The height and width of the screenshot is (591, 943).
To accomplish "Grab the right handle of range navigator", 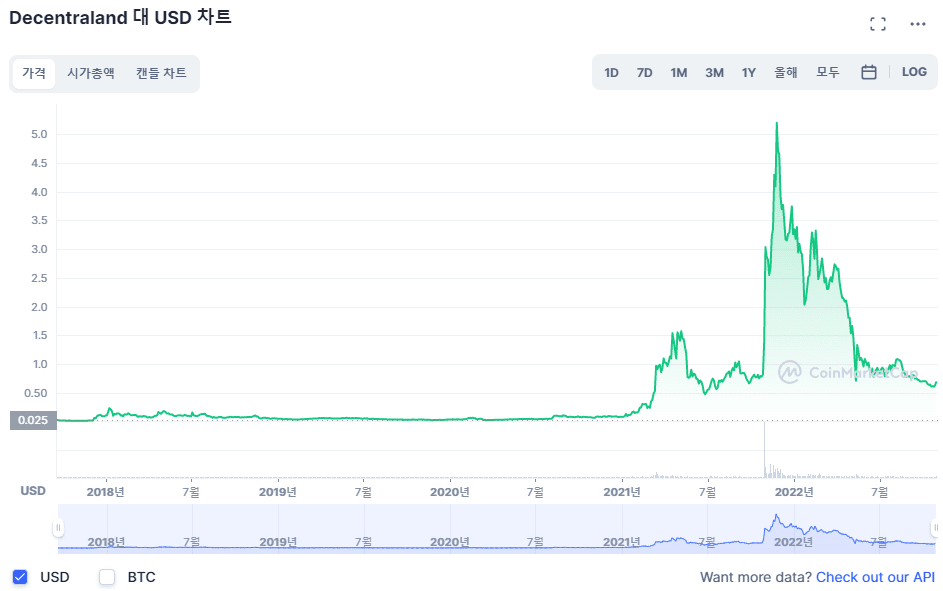I will pos(935,528).
